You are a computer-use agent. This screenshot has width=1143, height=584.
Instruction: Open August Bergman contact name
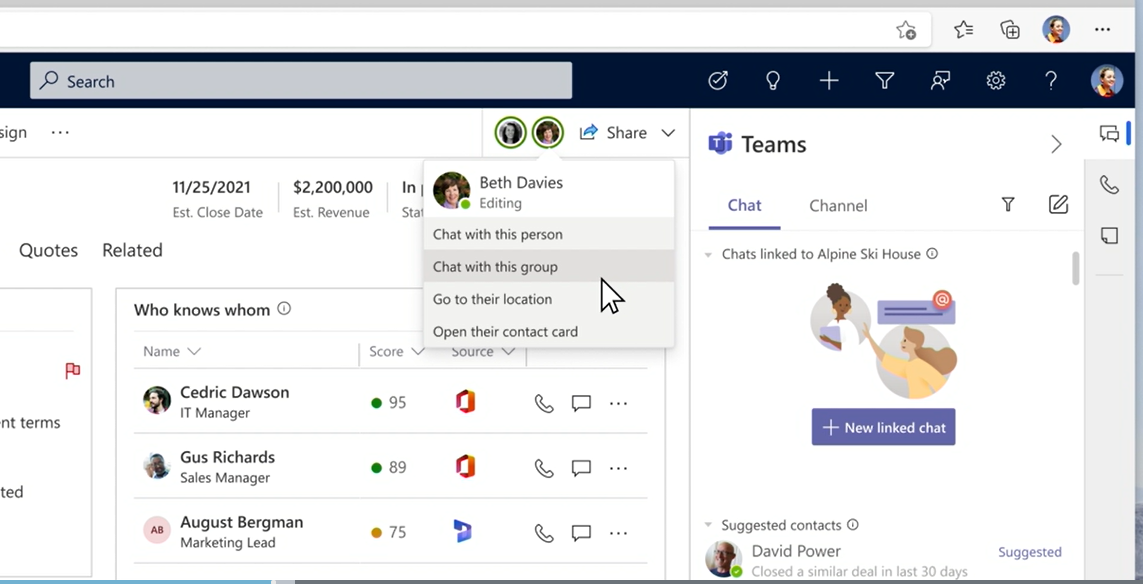(241, 522)
